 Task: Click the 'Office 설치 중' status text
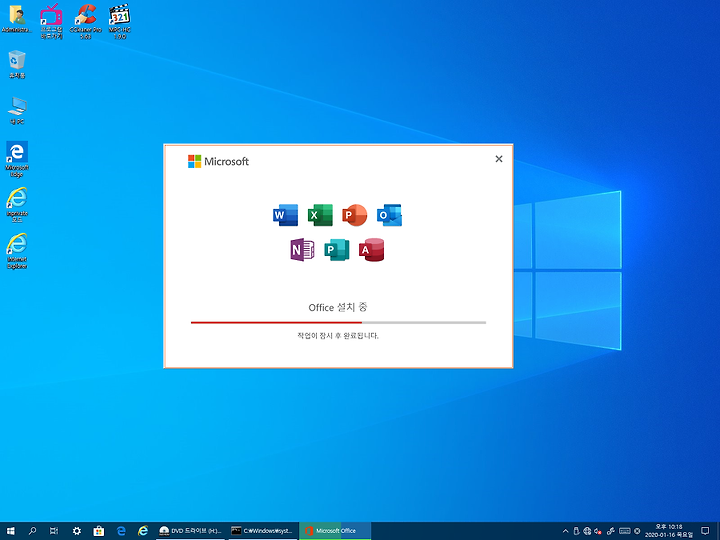point(338,307)
